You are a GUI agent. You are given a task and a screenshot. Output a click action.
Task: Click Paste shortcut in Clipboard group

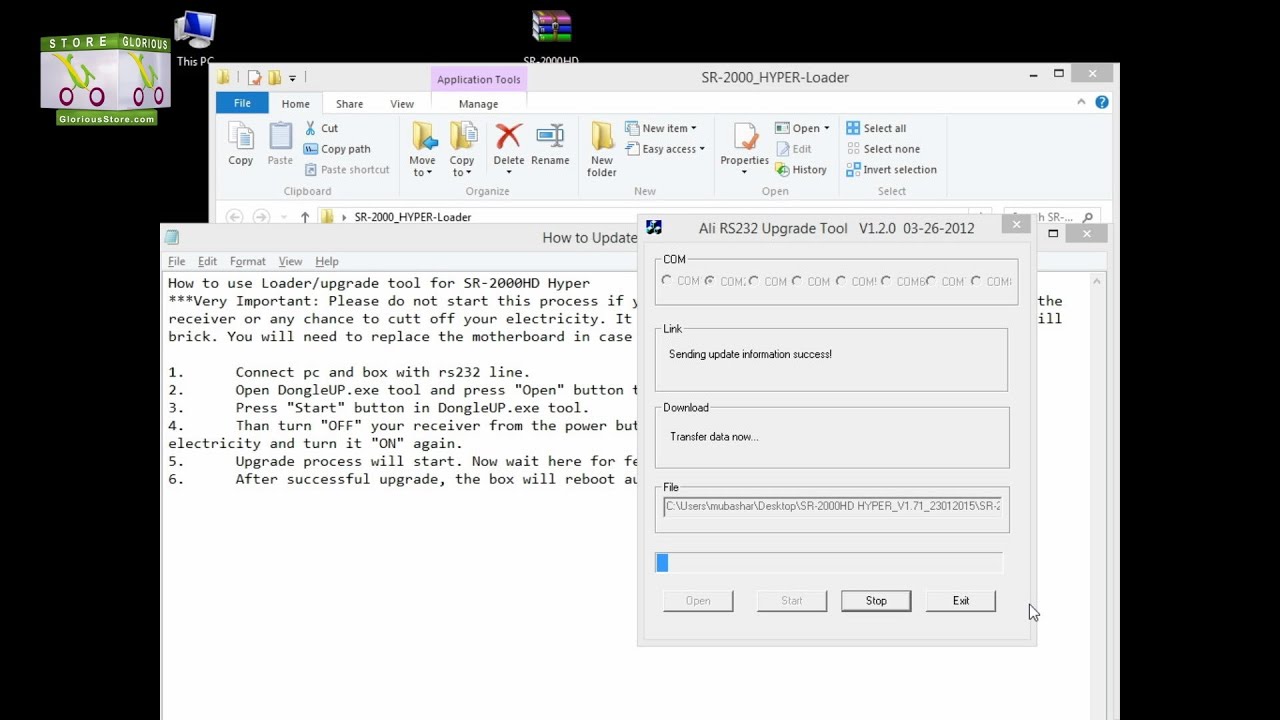[347, 170]
